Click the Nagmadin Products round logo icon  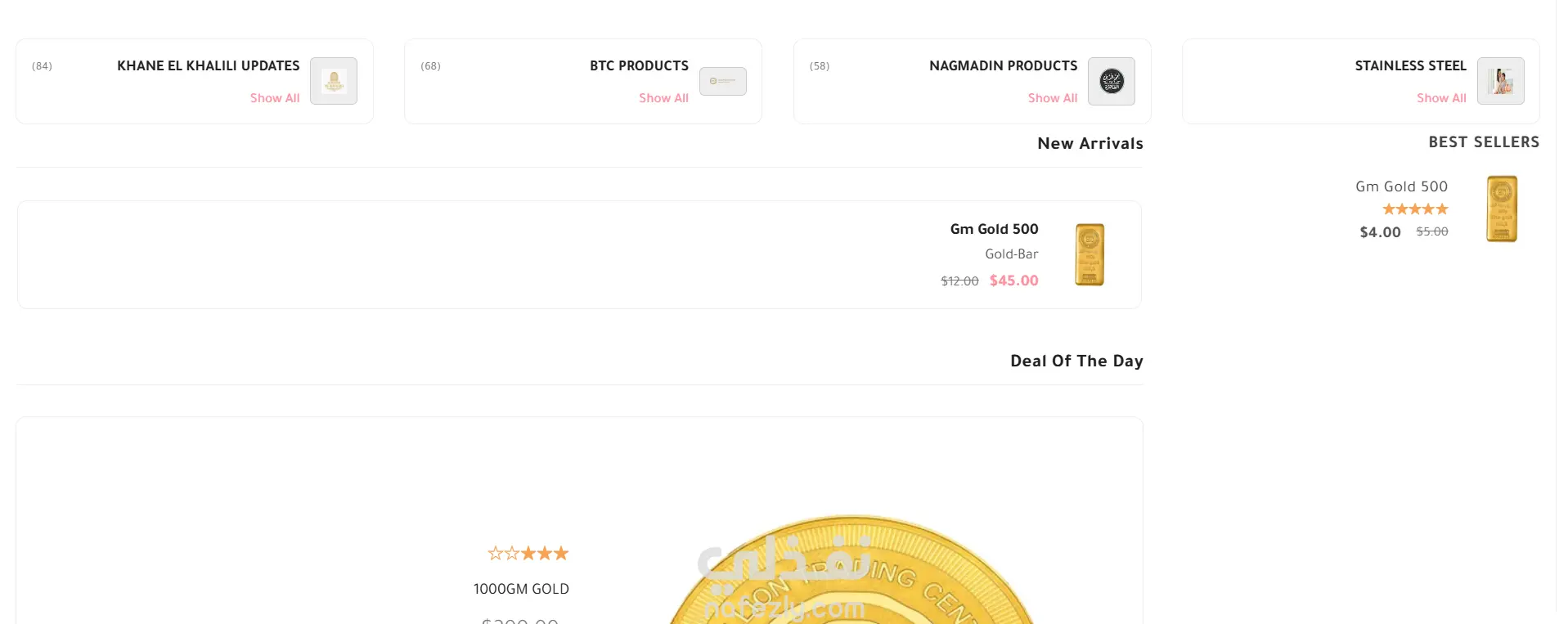[x=1112, y=81]
